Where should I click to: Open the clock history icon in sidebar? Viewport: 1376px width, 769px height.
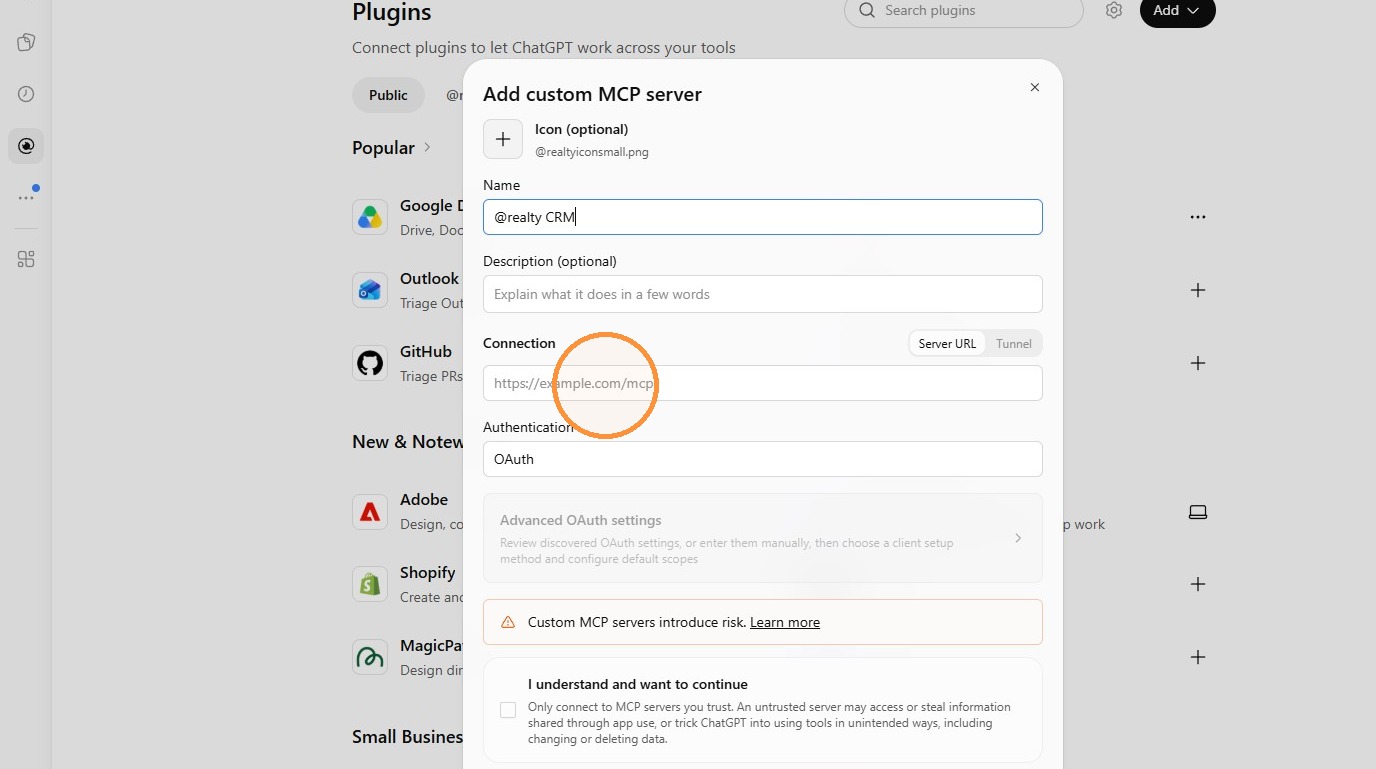[26, 94]
